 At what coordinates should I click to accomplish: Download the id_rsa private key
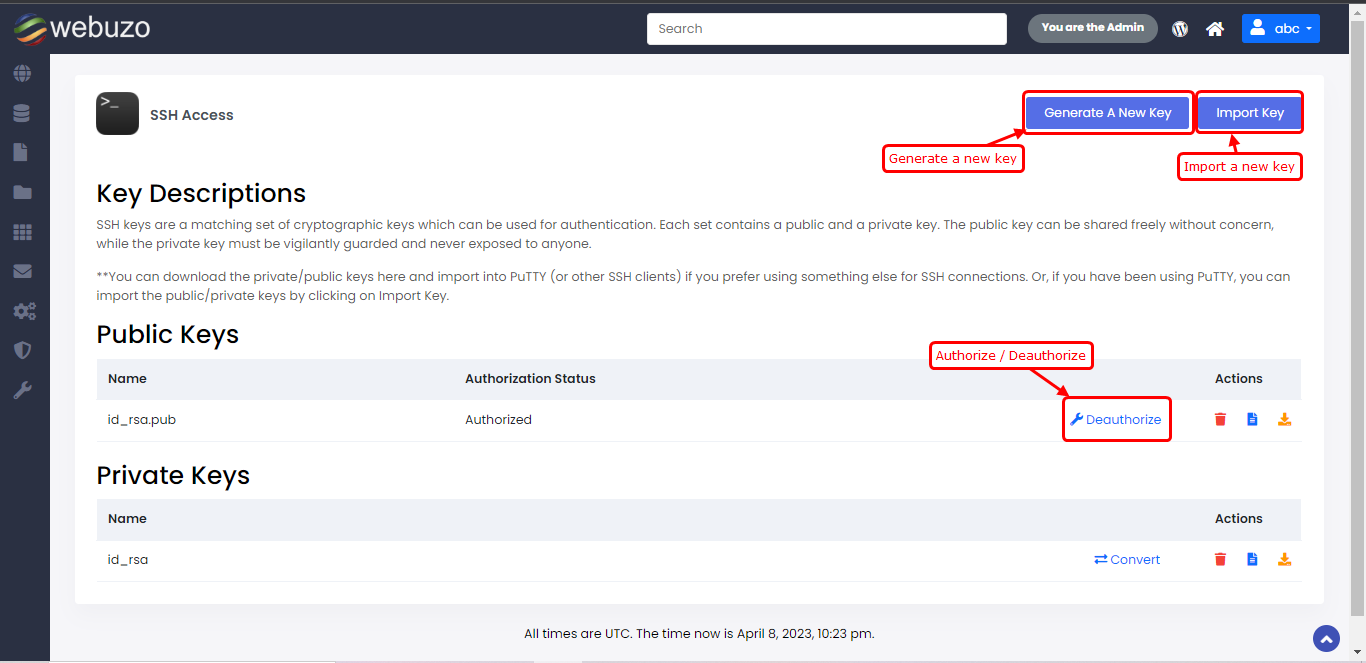coord(1285,560)
